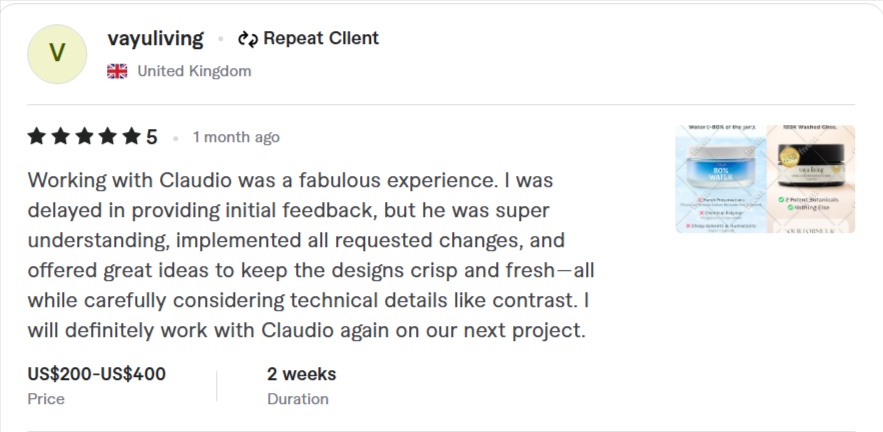This screenshot has height=432, width=883.
Task: Click the "1 month ago" timestamp
Action: [x=236, y=137]
